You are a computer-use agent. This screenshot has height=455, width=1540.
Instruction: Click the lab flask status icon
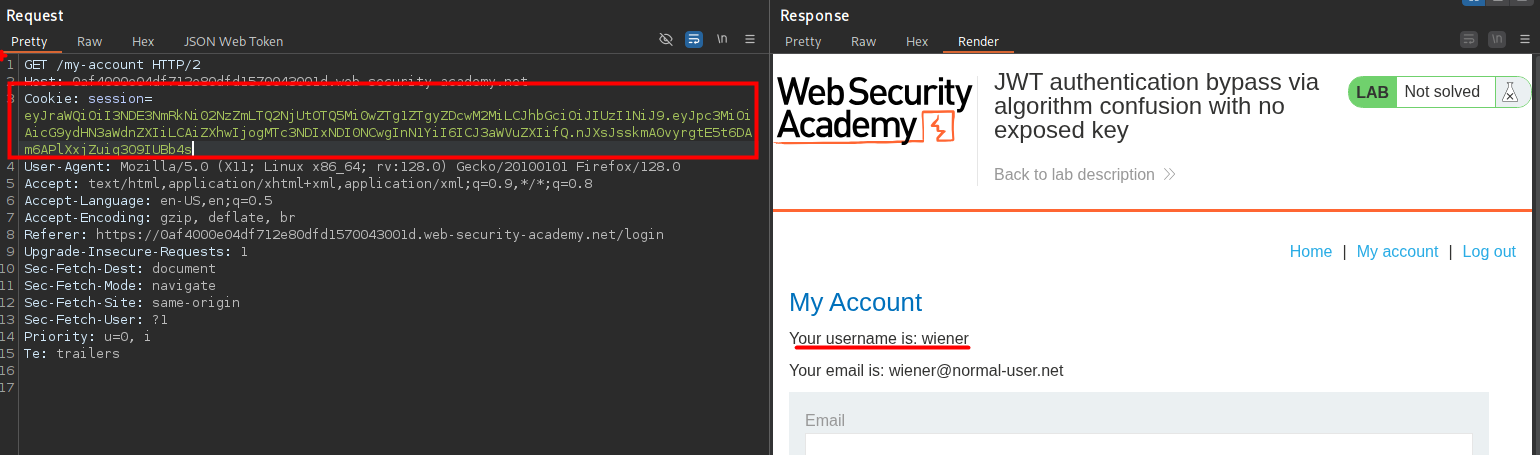click(1510, 92)
